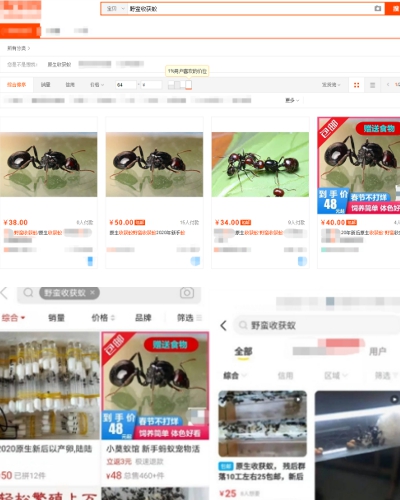Open the 筛选 filter button in mobile panel
Viewport: 400px width, 500px height.
point(189,318)
